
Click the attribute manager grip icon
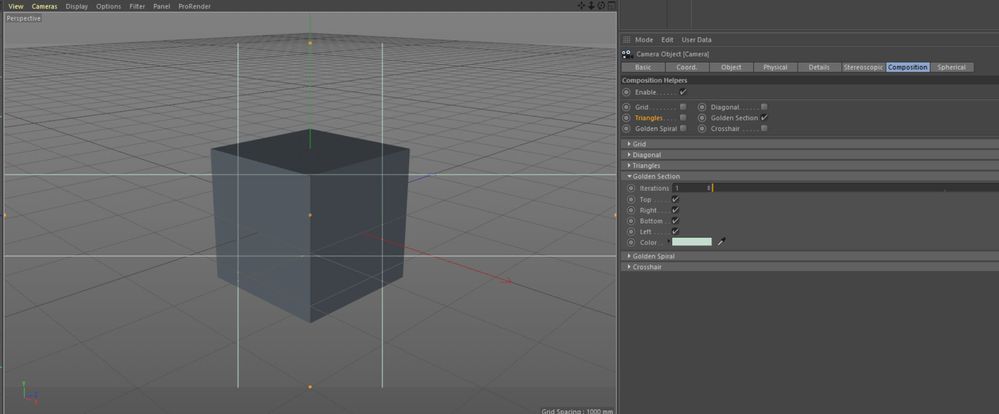(x=626, y=39)
